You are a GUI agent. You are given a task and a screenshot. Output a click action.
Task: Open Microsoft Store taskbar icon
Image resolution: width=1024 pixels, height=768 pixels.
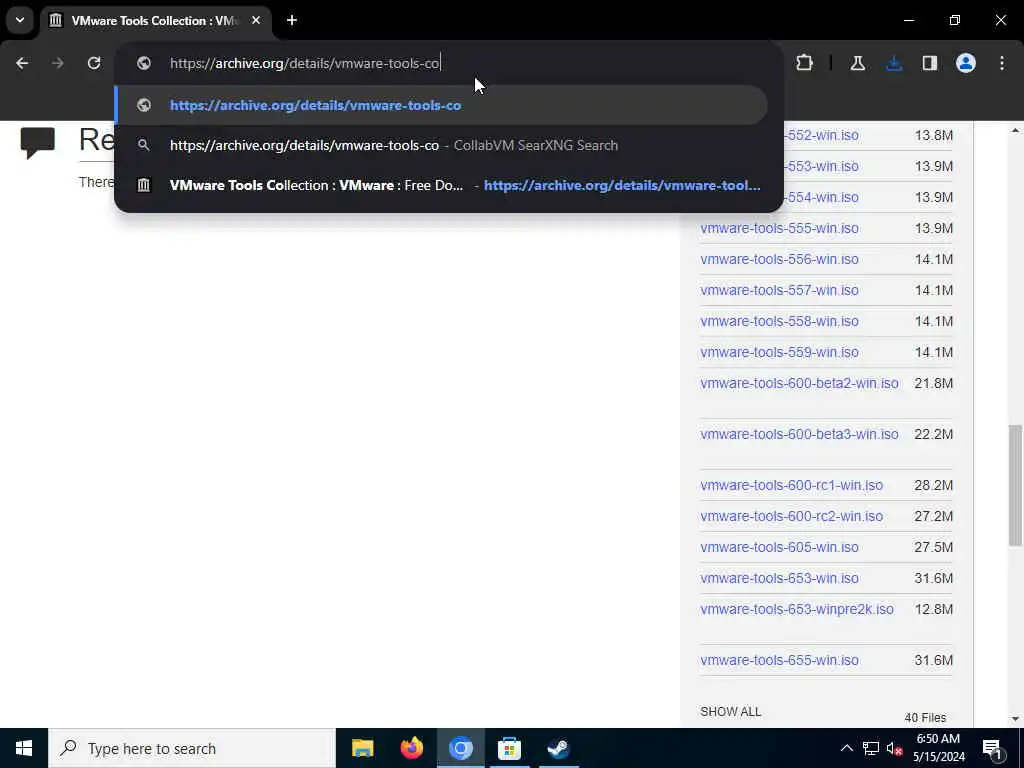[509, 748]
